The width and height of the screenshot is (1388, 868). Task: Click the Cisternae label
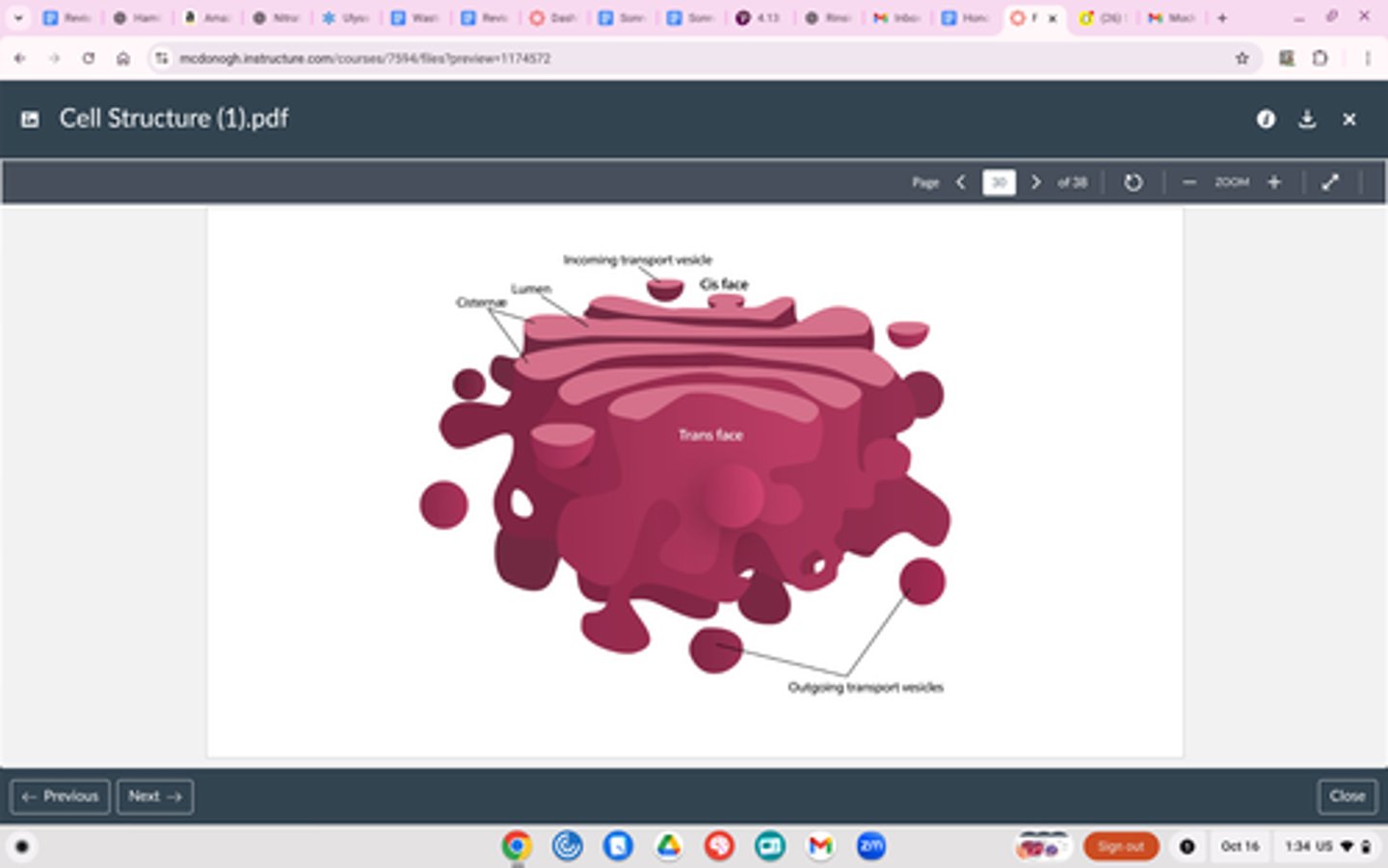tap(481, 302)
